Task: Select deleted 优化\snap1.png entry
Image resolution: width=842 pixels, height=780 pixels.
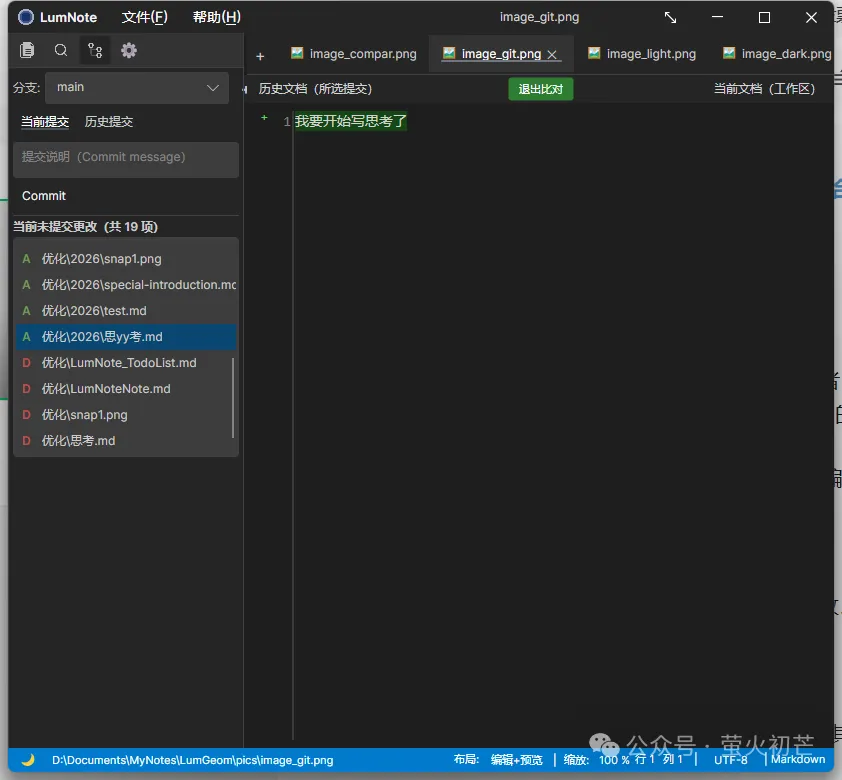Action: tap(126, 415)
